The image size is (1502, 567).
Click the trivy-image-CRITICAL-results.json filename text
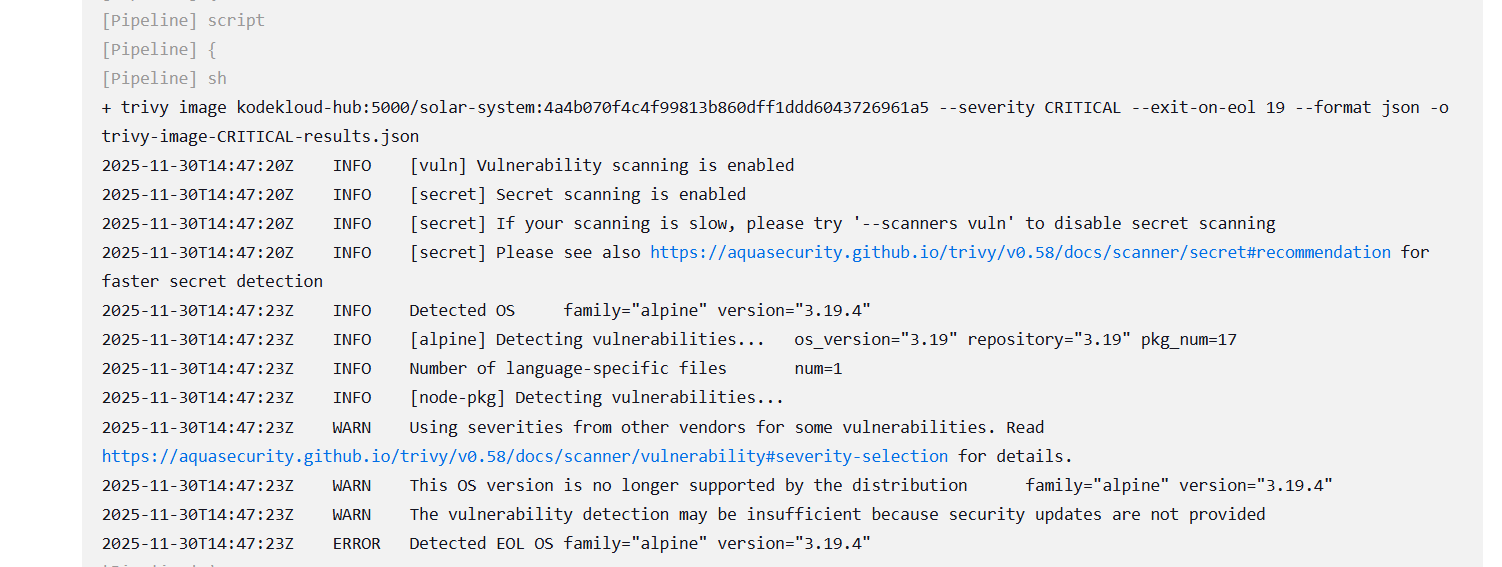point(260,136)
